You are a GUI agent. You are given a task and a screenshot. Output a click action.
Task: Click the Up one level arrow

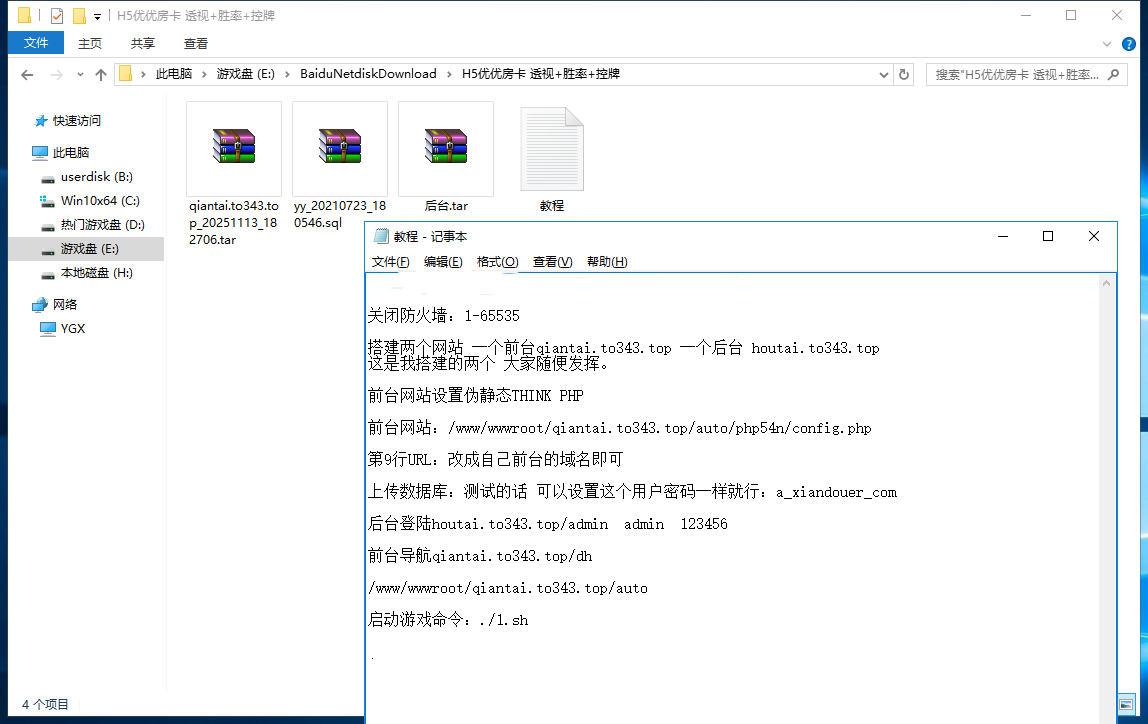tap(100, 75)
